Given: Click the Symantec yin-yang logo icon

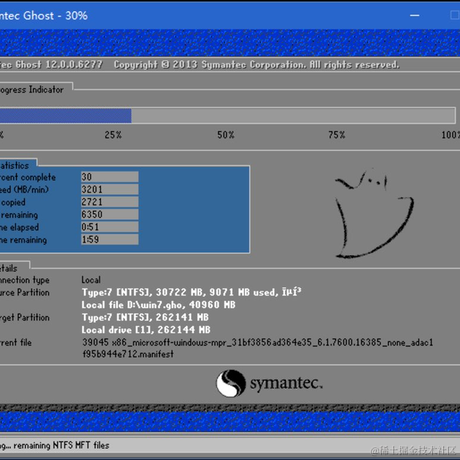Looking at the screenshot, I should click(x=231, y=383).
